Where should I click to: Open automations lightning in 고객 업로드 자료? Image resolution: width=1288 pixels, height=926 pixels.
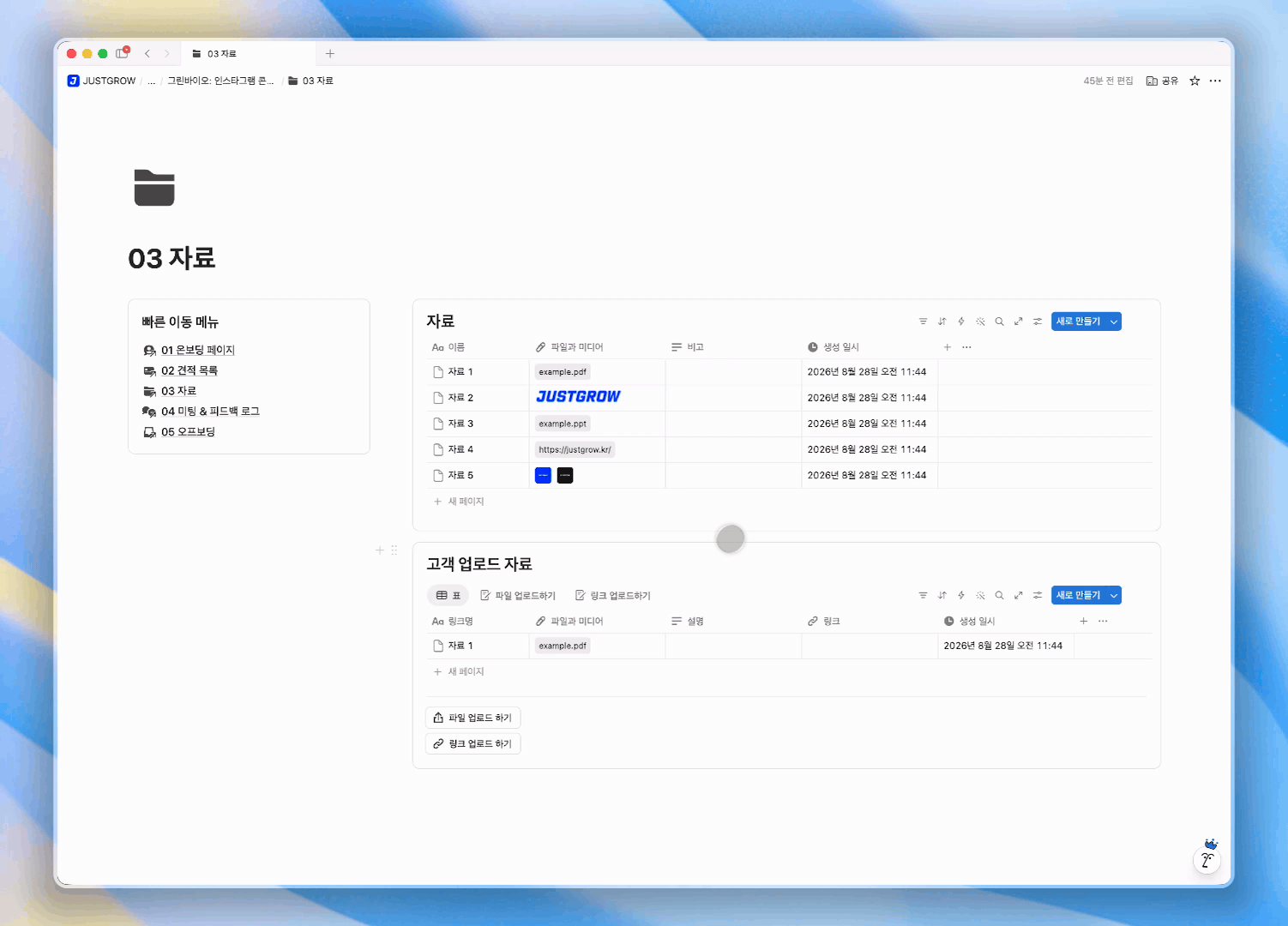point(961,595)
